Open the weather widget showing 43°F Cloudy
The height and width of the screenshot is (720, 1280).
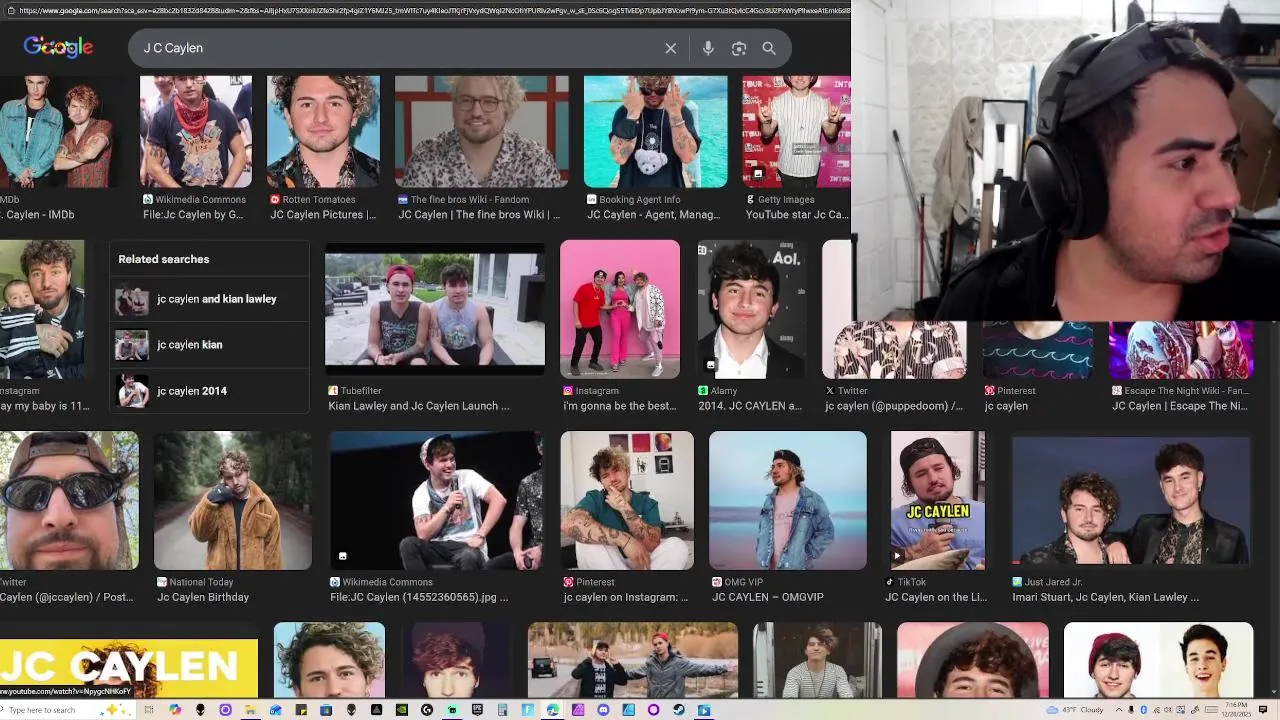pos(1075,710)
